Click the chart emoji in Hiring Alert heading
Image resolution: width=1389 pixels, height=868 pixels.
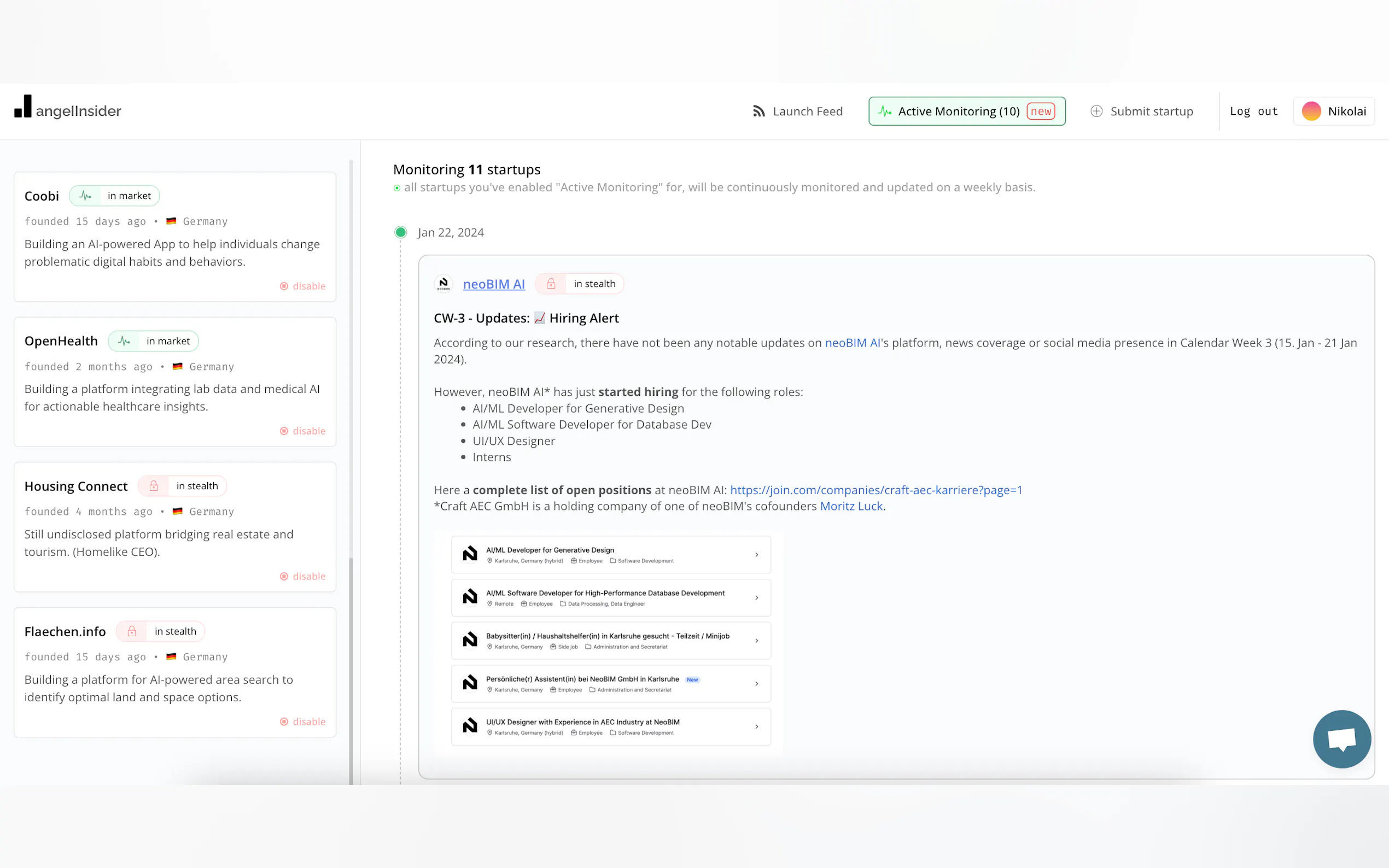coord(539,318)
